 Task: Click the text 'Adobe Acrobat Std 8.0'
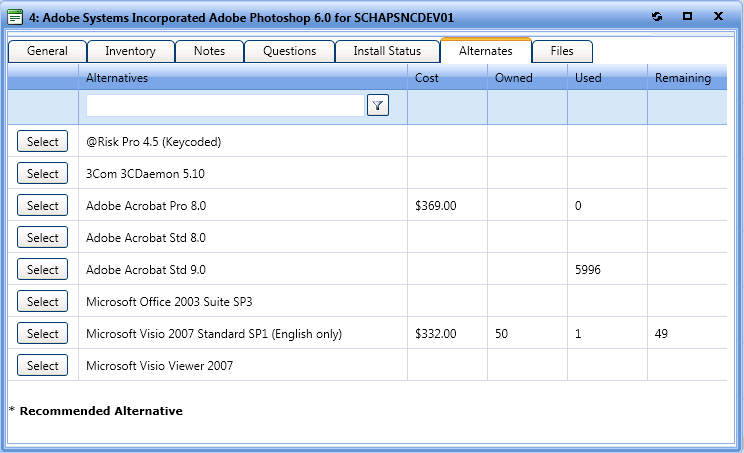[146, 238]
